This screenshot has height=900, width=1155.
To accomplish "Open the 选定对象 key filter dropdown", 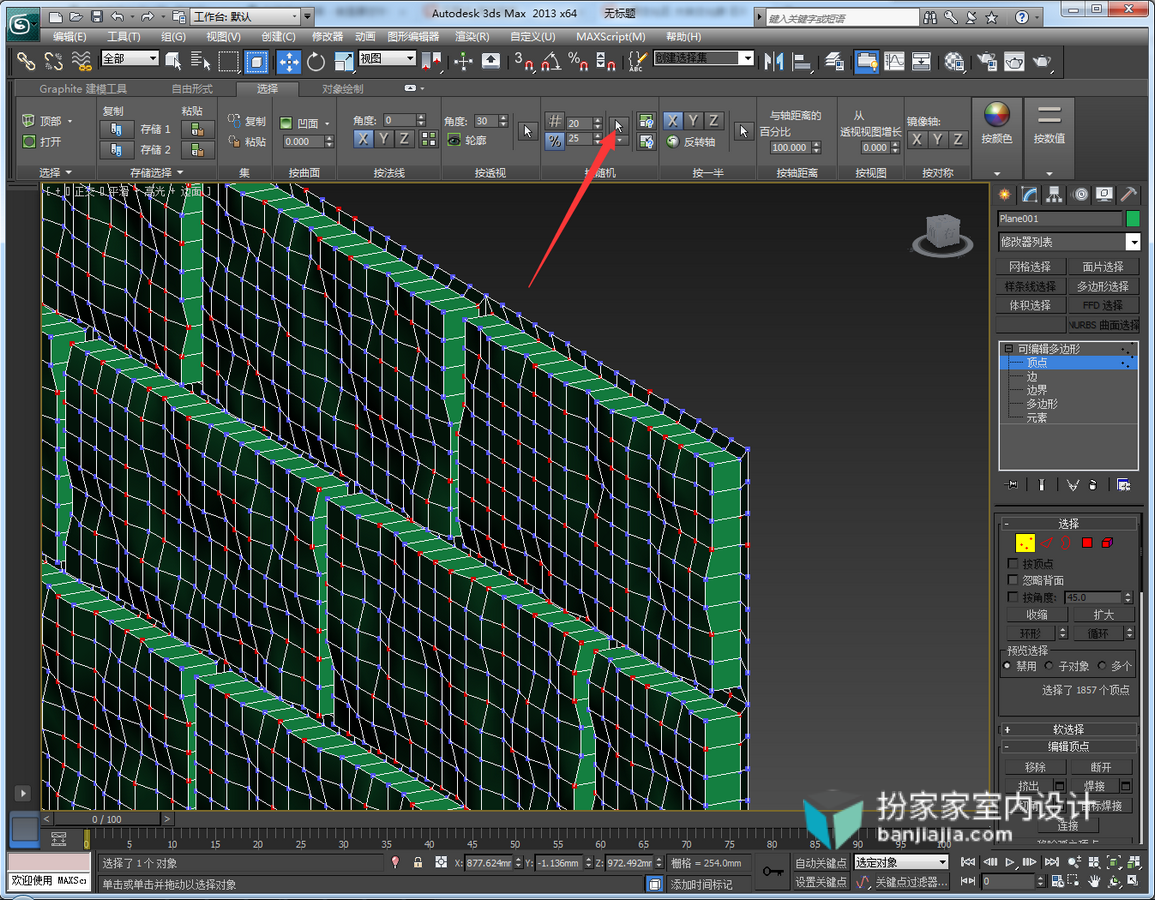I will click(x=901, y=862).
